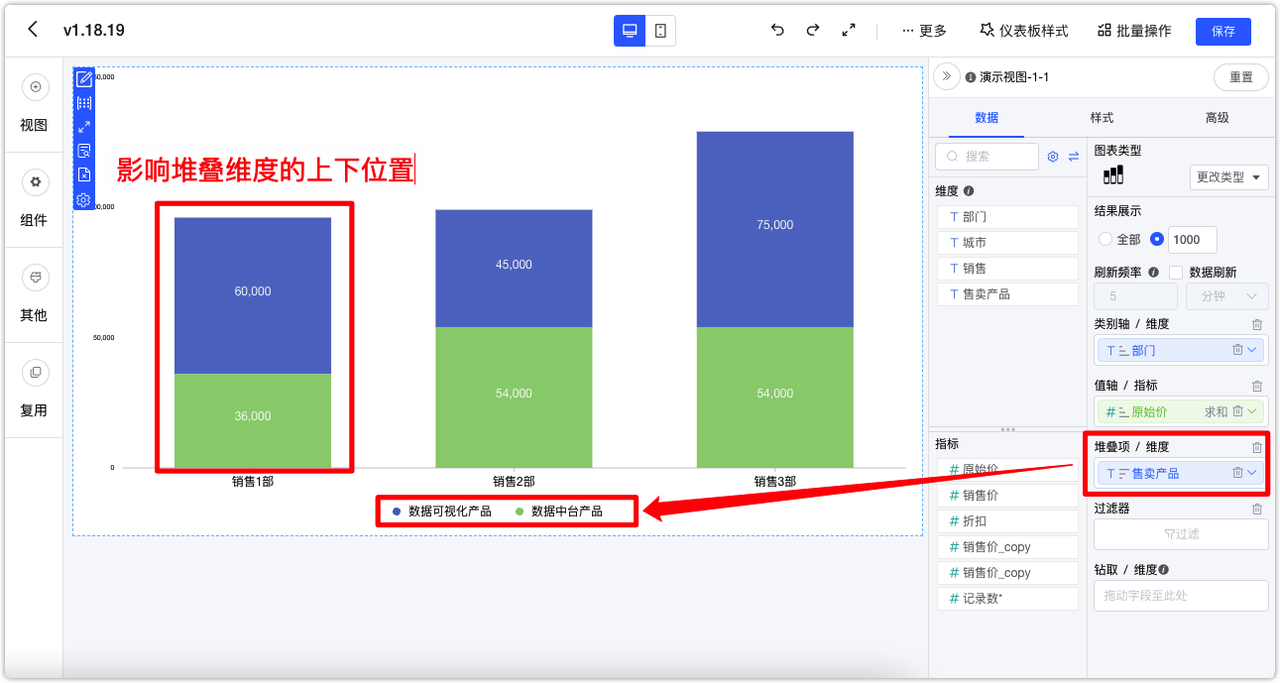This screenshot has width=1280, height=683.
Task: Redo the last change
Action: pyautogui.click(x=813, y=30)
